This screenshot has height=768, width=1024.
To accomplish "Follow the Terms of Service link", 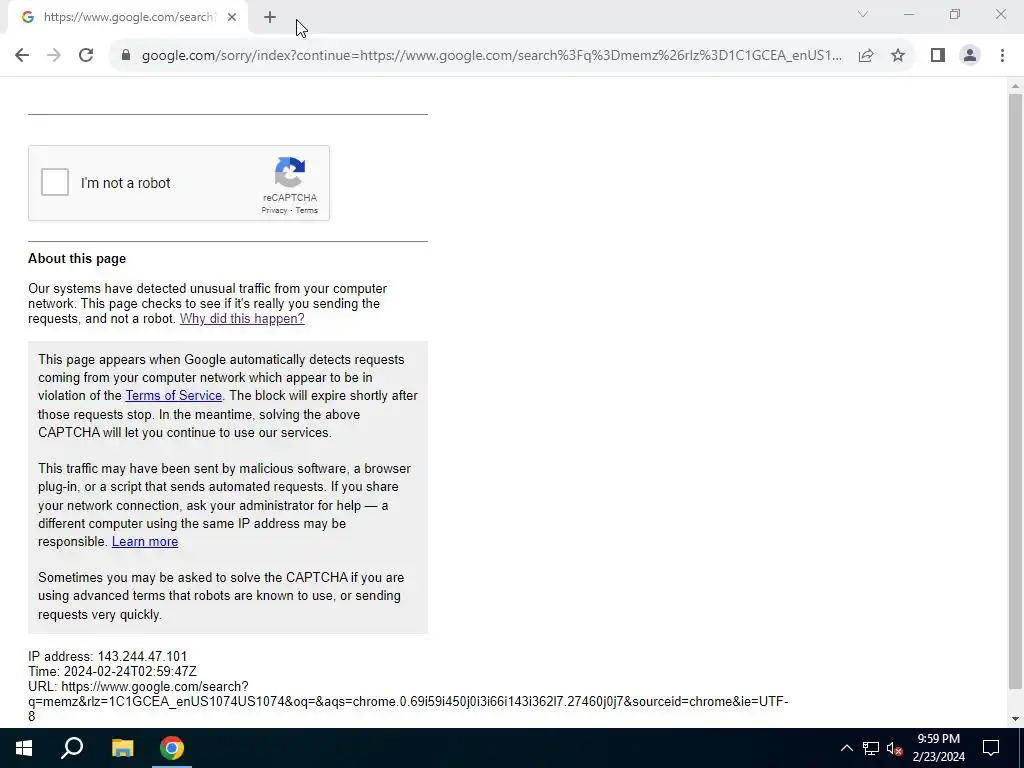I will click(x=173, y=396).
